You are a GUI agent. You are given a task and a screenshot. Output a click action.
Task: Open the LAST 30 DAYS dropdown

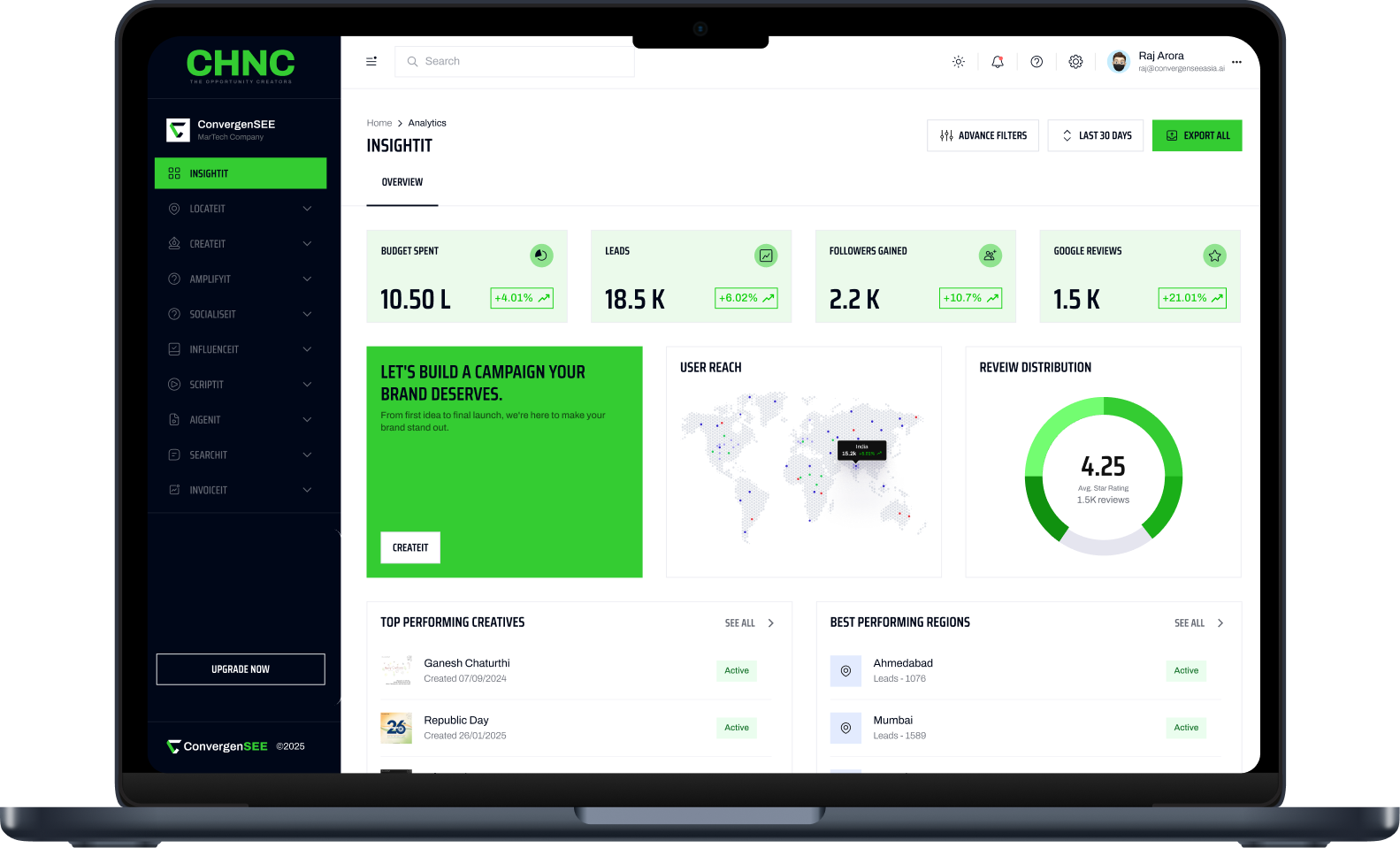tap(1096, 135)
